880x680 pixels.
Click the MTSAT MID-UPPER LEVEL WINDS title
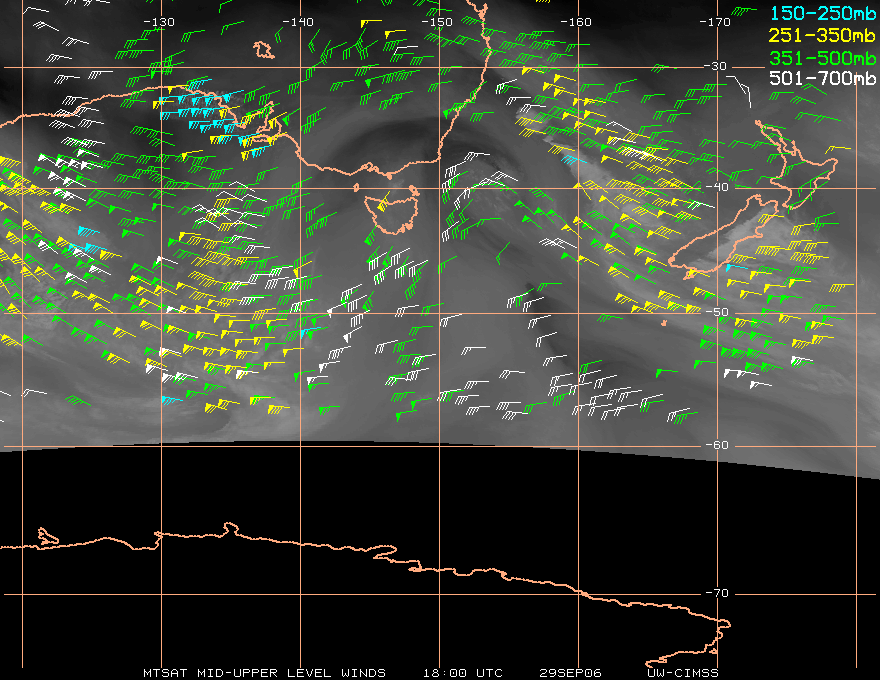(x=264, y=673)
